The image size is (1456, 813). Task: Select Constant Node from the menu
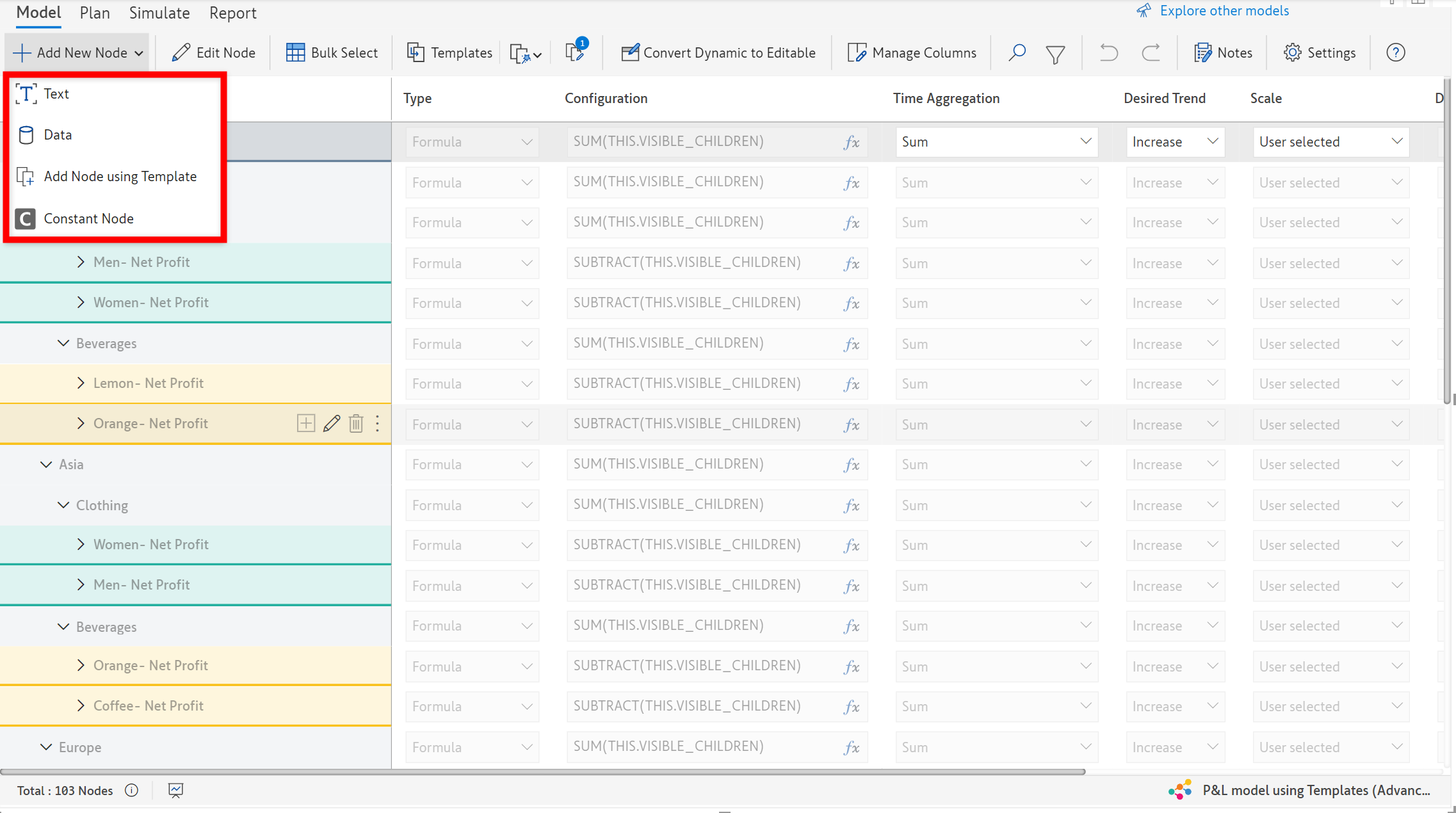pos(88,218)
